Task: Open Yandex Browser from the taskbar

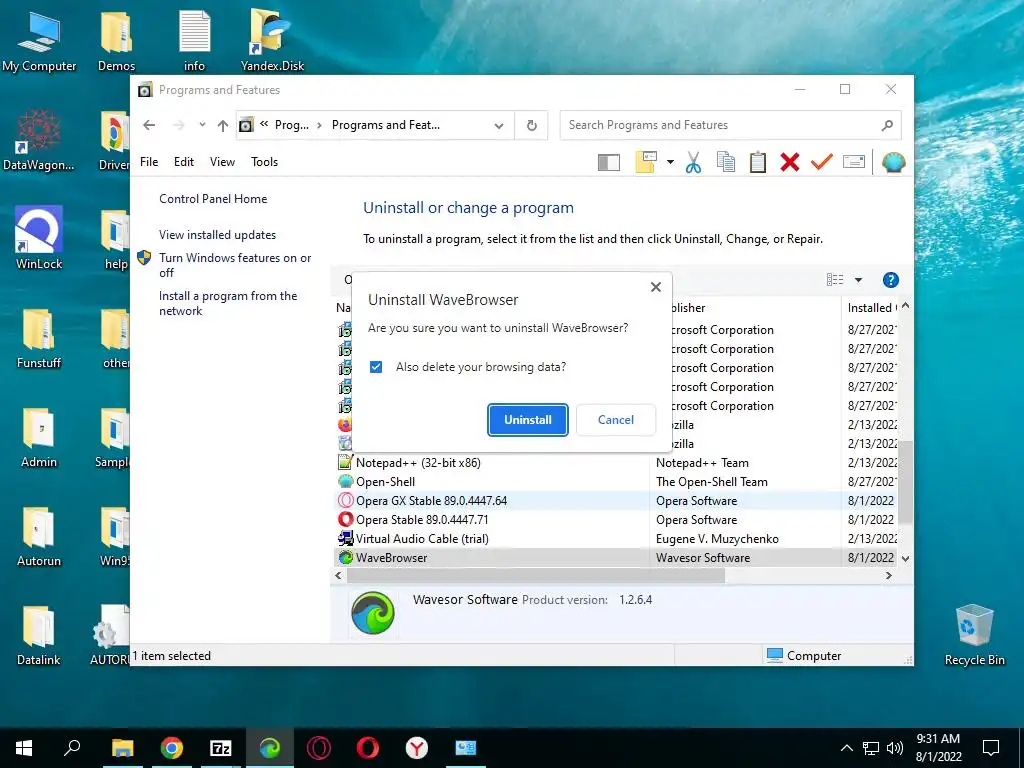Action: tap(417, 748)
